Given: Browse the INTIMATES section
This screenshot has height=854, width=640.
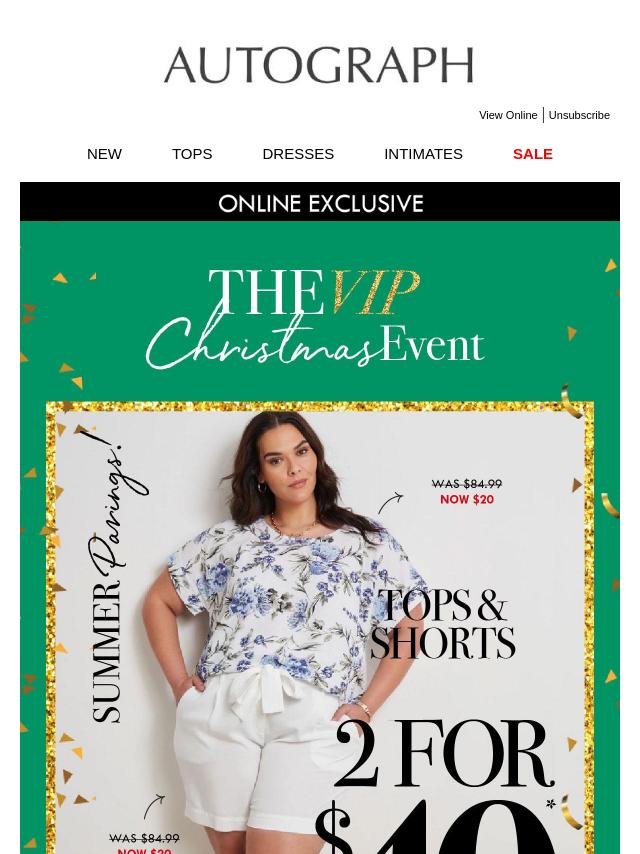Looking at the screenshot, I should pyautogui.click(x=423, y=154).
